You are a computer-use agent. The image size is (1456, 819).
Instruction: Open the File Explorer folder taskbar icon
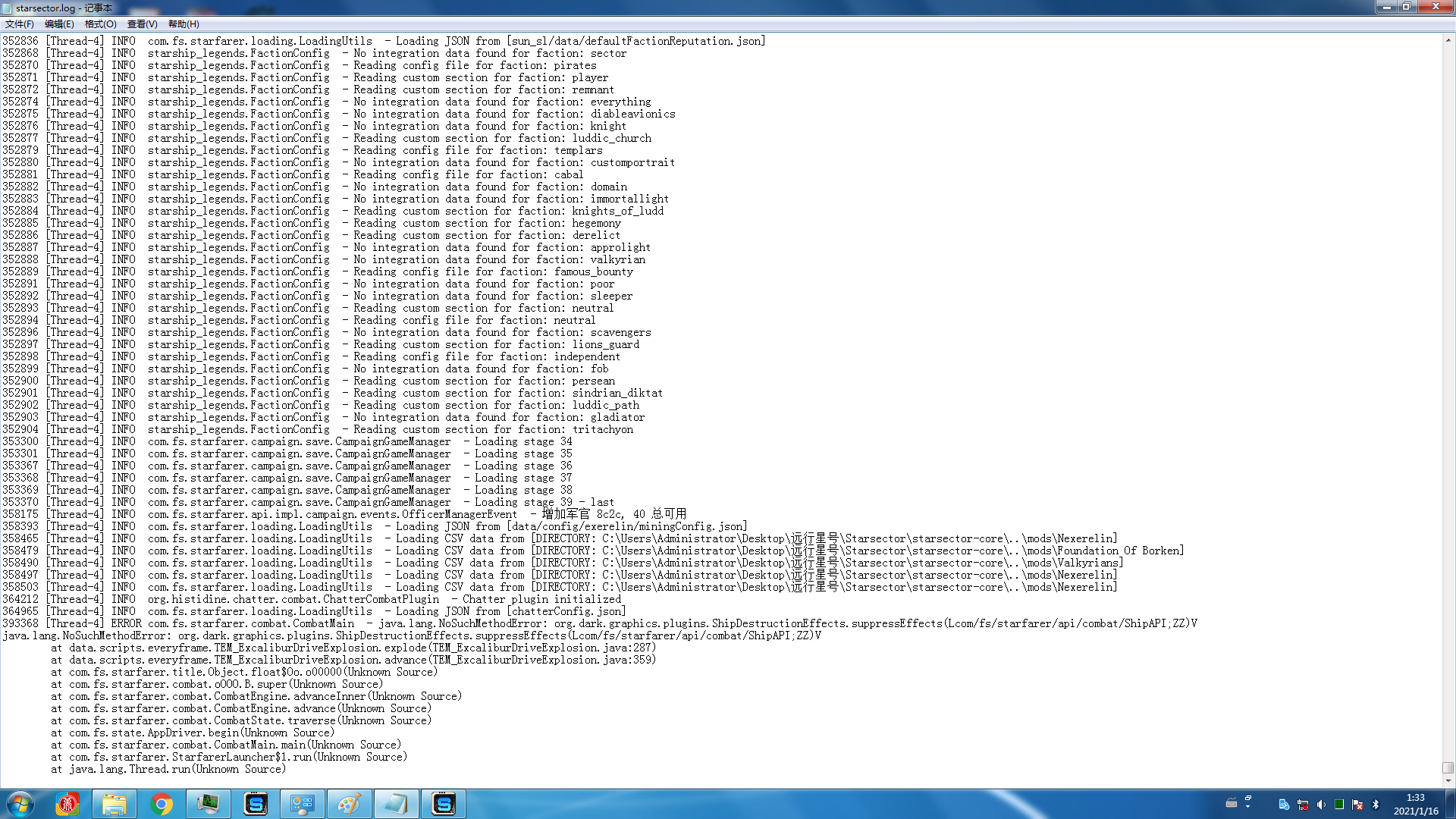pyautogui.click(x=115, y=804)
